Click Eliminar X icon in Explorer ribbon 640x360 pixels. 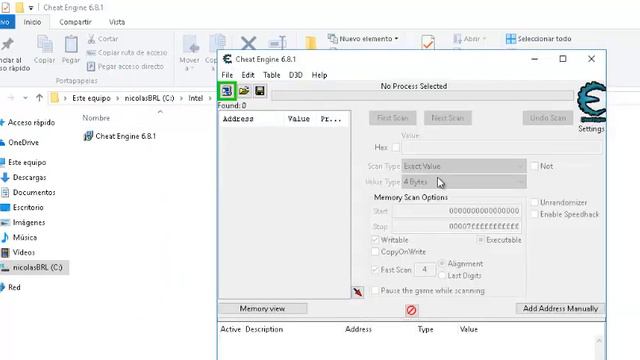[248, 42]
